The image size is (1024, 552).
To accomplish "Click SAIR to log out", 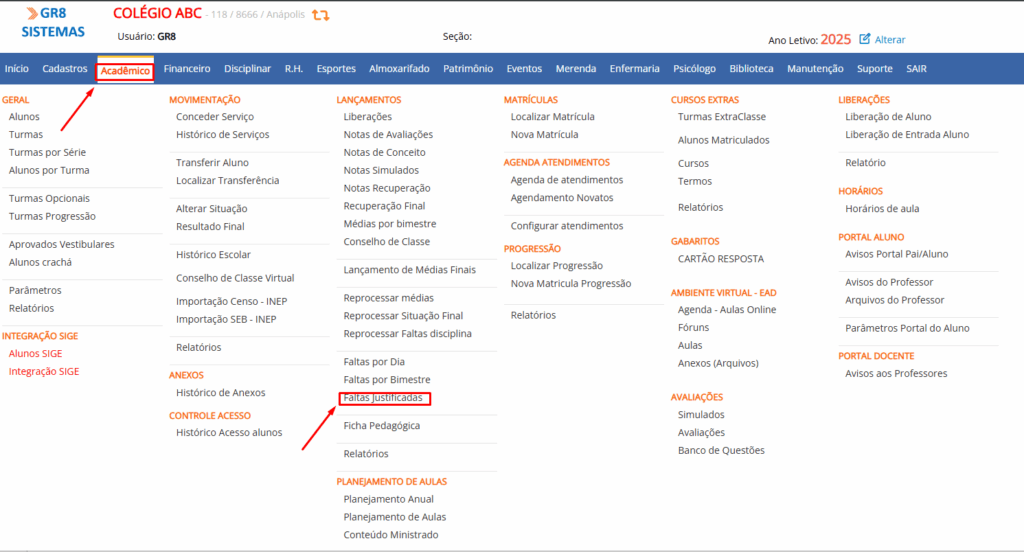I will (916, 69).
